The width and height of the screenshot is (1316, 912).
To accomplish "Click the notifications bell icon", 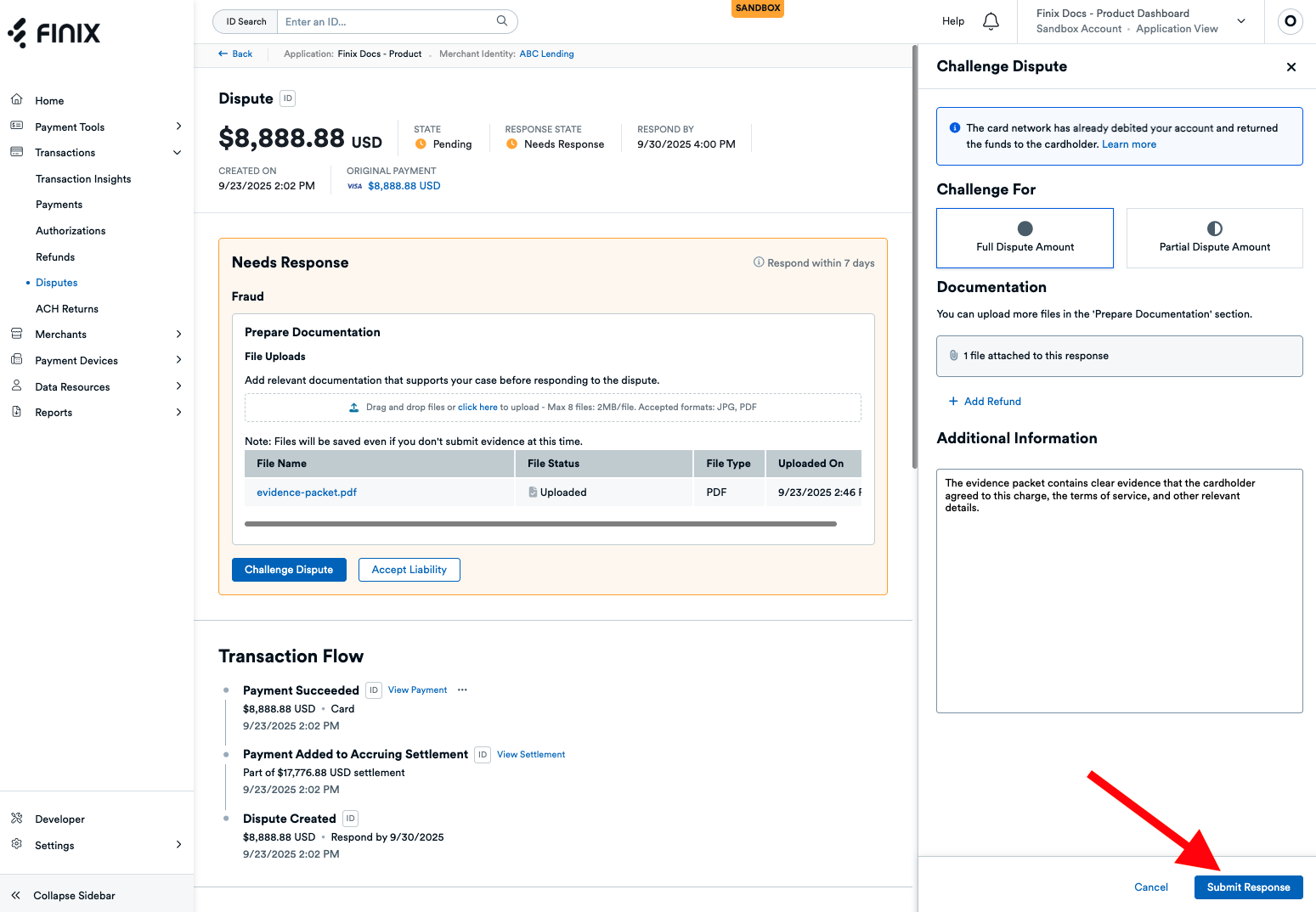I will [991, 21].
